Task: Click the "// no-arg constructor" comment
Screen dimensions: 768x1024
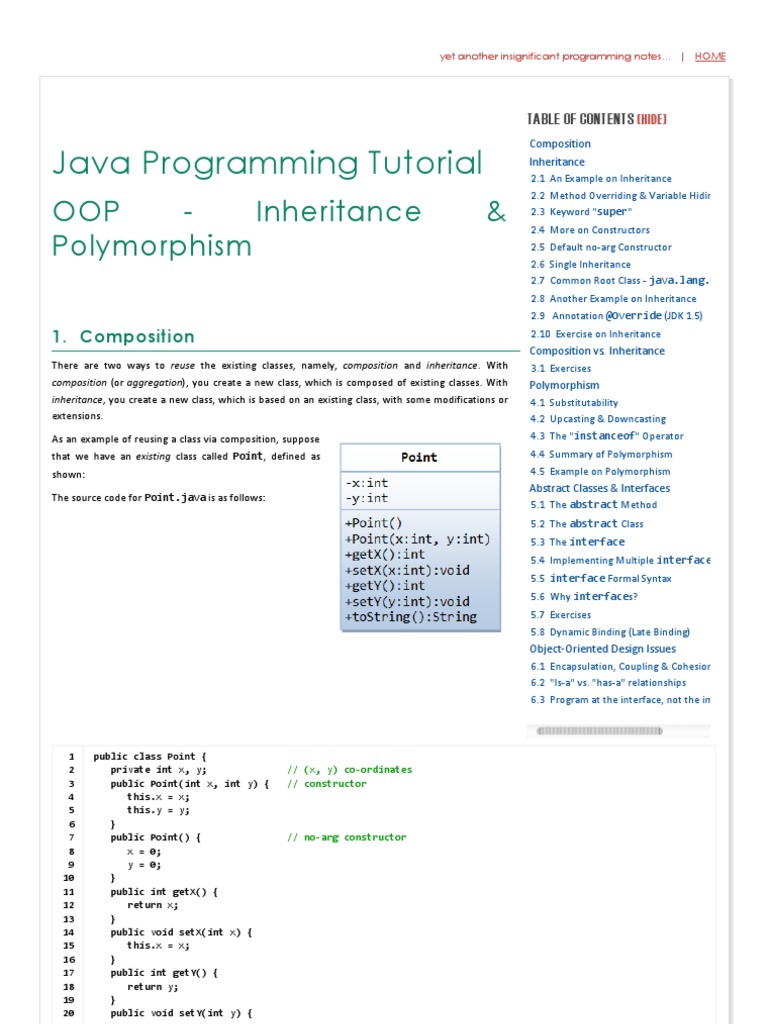Action: [347, 837]
